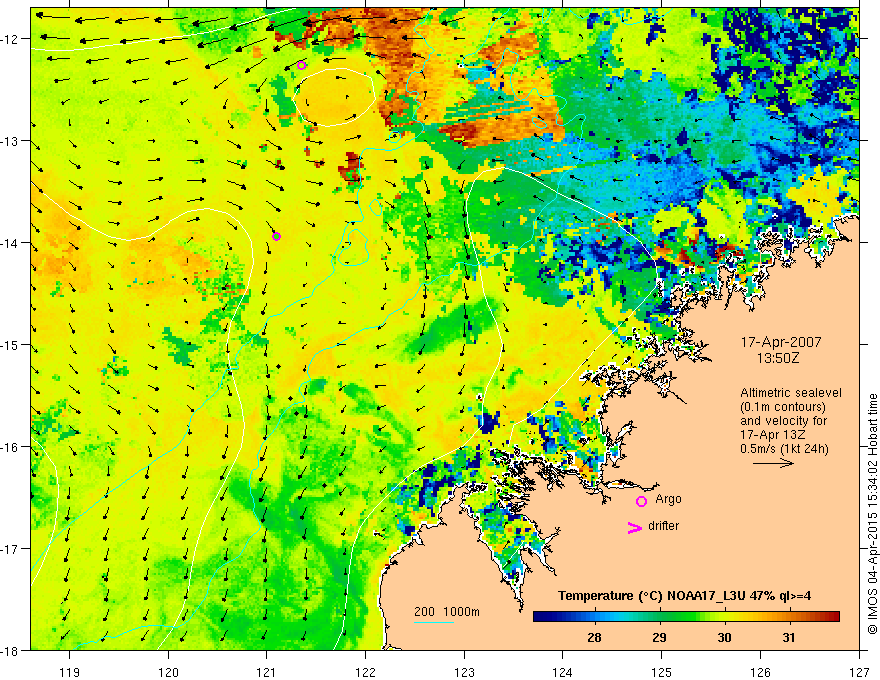Click the latitude axis label '-13'
The width and height of the screenshot is (880, 680).
(x=10, y=141)
